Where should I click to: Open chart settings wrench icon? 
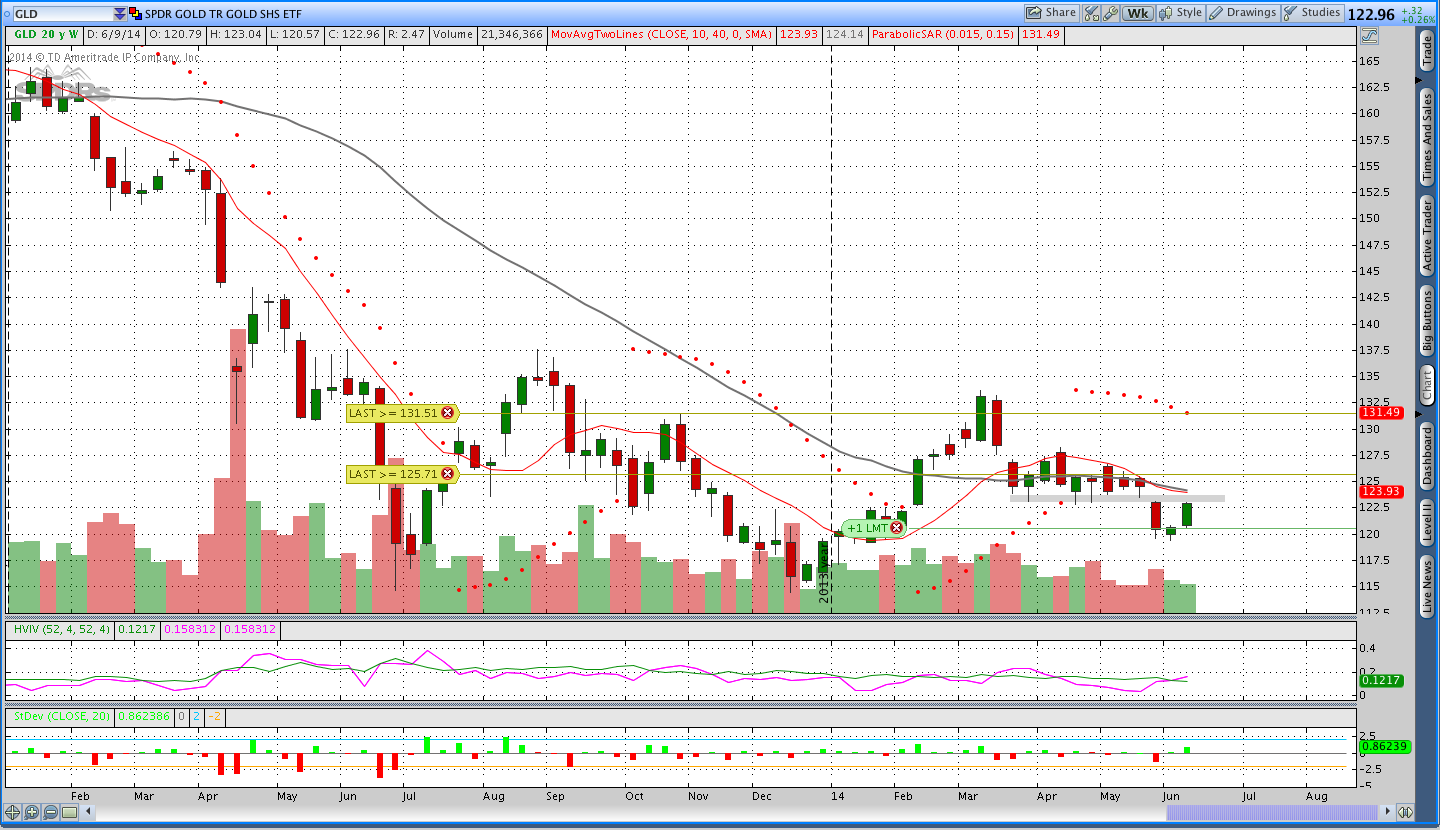pos(1110,13)
